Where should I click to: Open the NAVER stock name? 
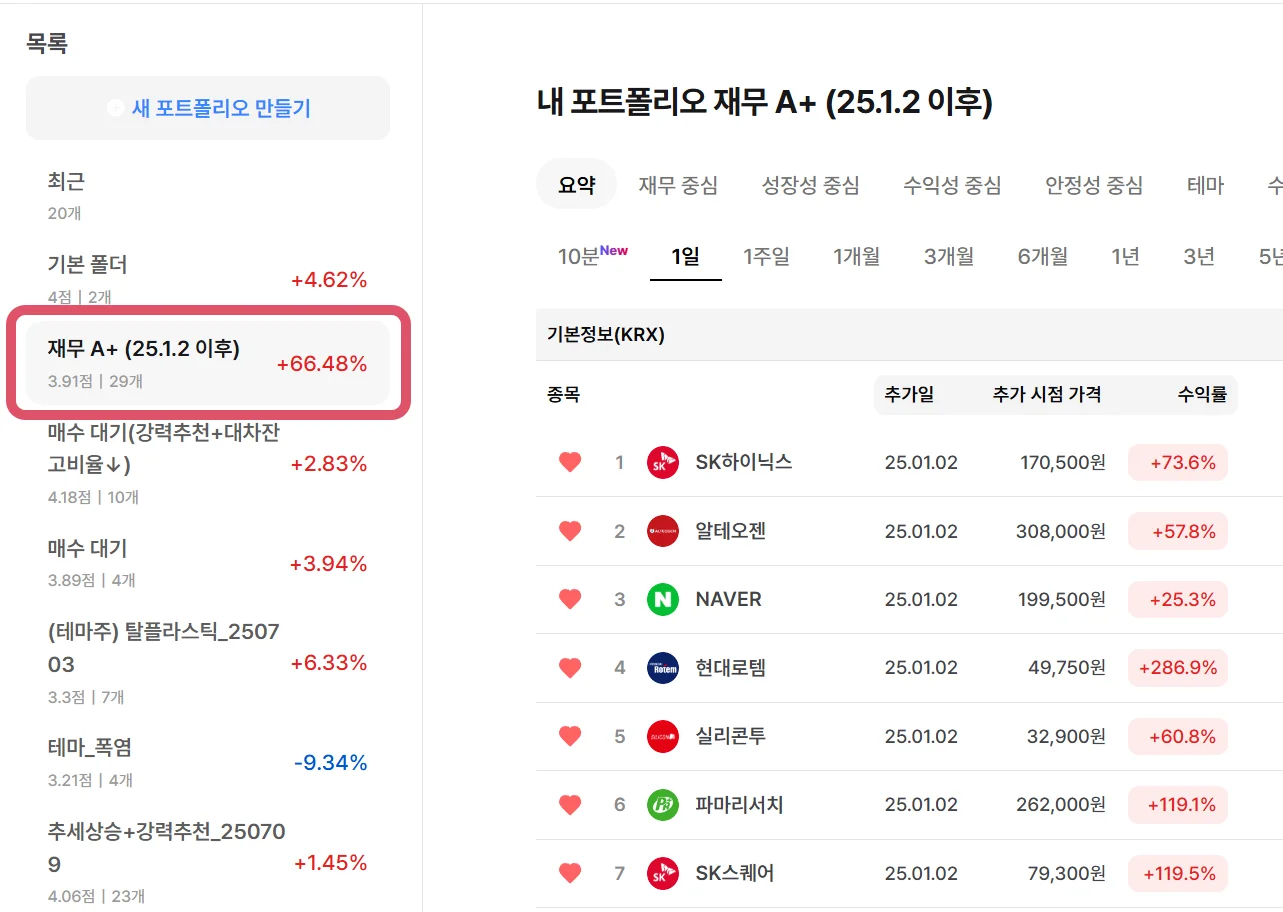(x=729, y=599)
